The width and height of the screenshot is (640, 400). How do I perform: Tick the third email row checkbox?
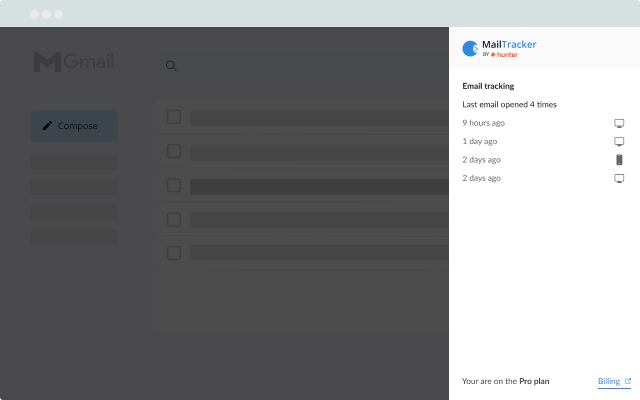pos(174,185)
